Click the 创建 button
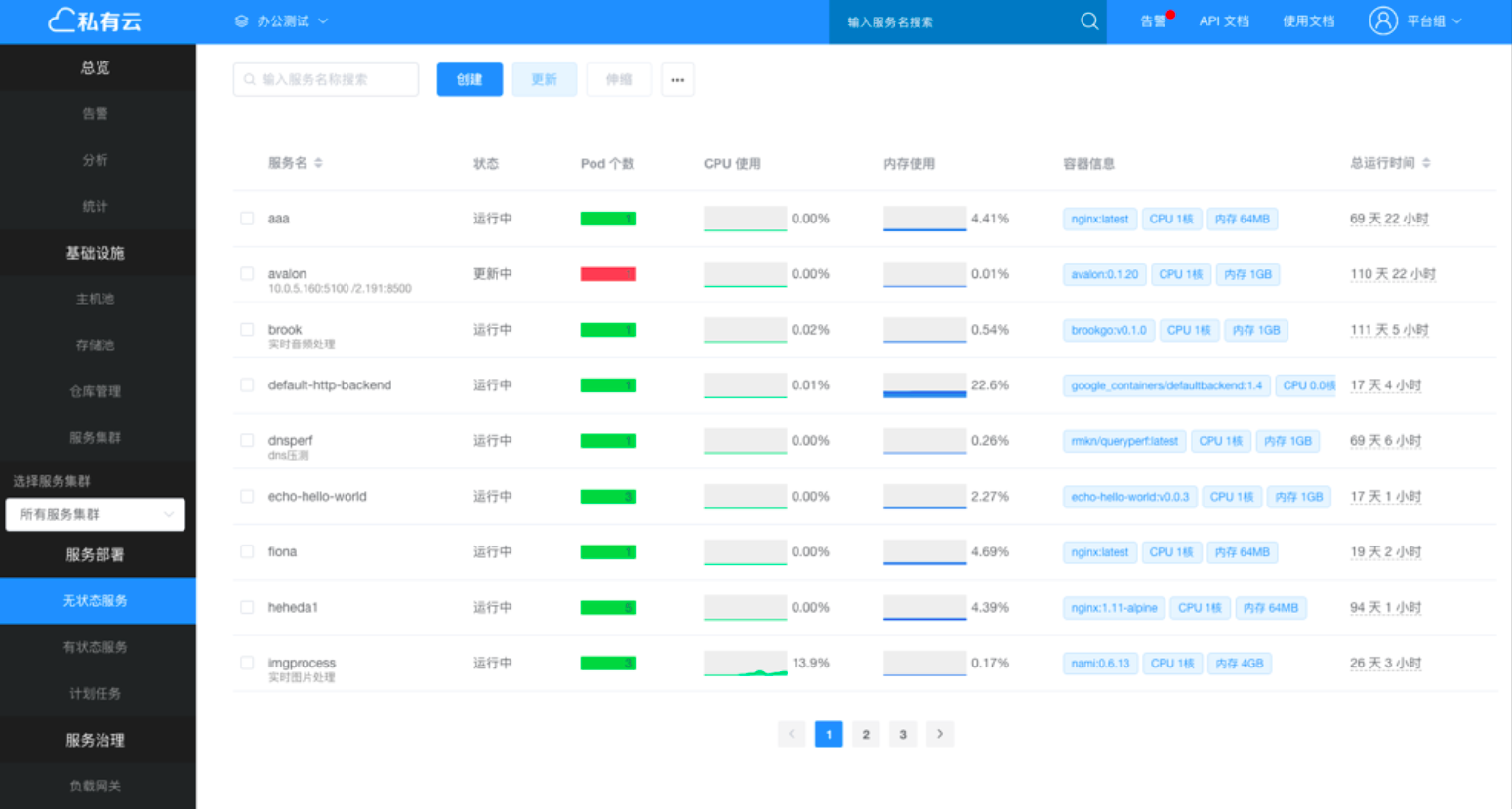The height and width of the screenshot is (809, 1512). click(470, 79)
